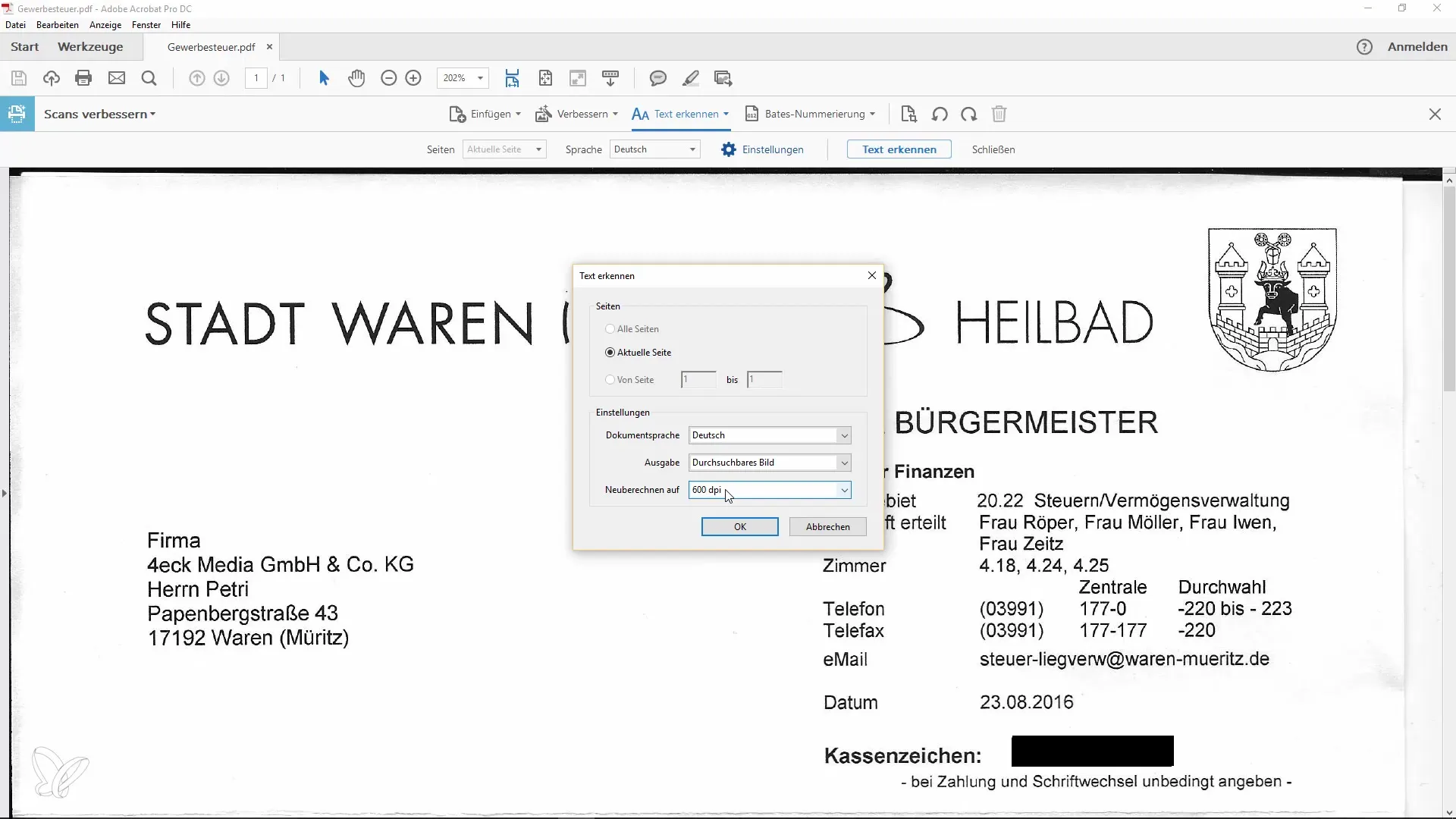Image resolution: width=1456 pixels, height=819 pixels.
Task: Click Schließen in the subtoolbar
Action: point(993,149)
